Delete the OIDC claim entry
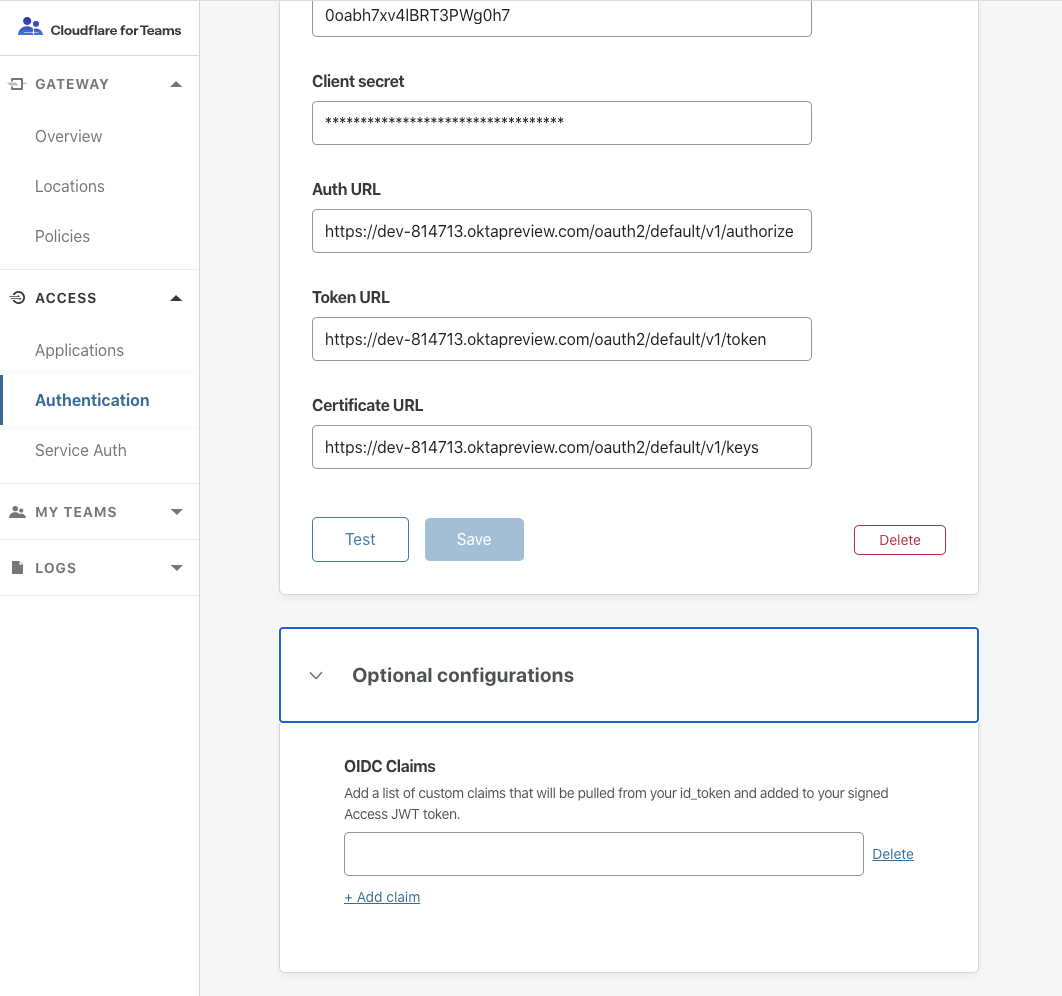1062x996 pixels. coord(893,854)
